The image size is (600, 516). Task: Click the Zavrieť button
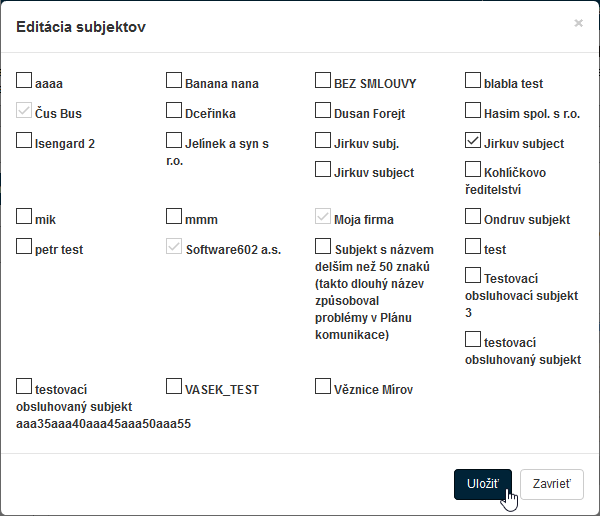551,483
